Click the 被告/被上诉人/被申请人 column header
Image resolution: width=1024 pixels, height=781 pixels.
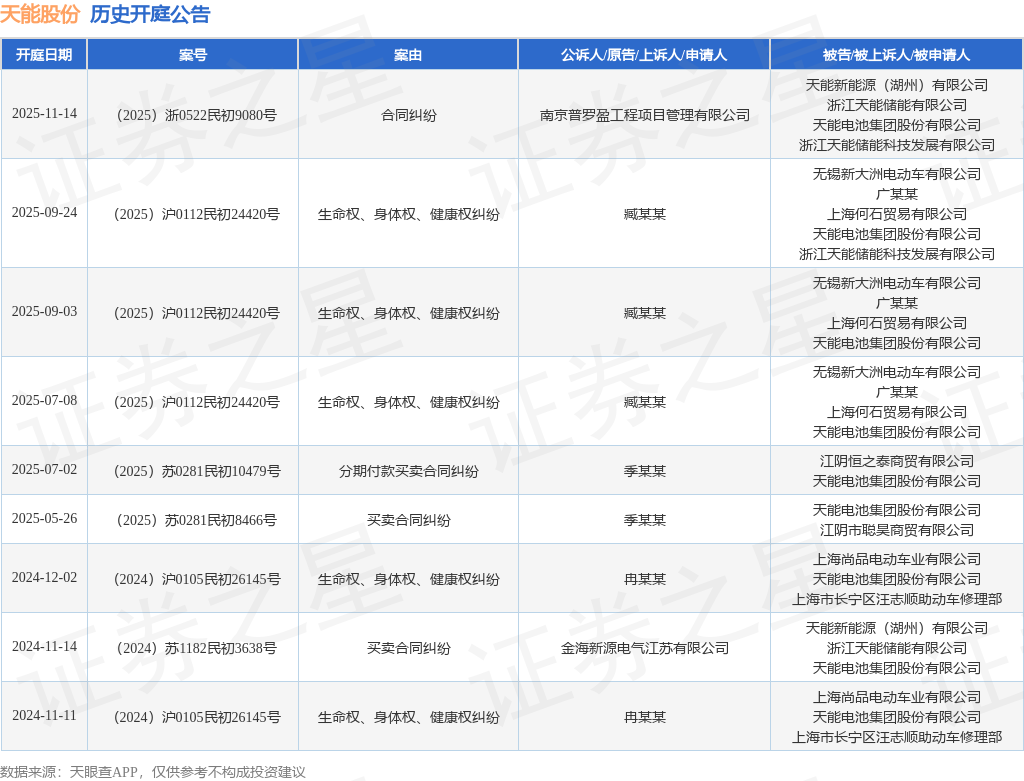tap(897, 55)
